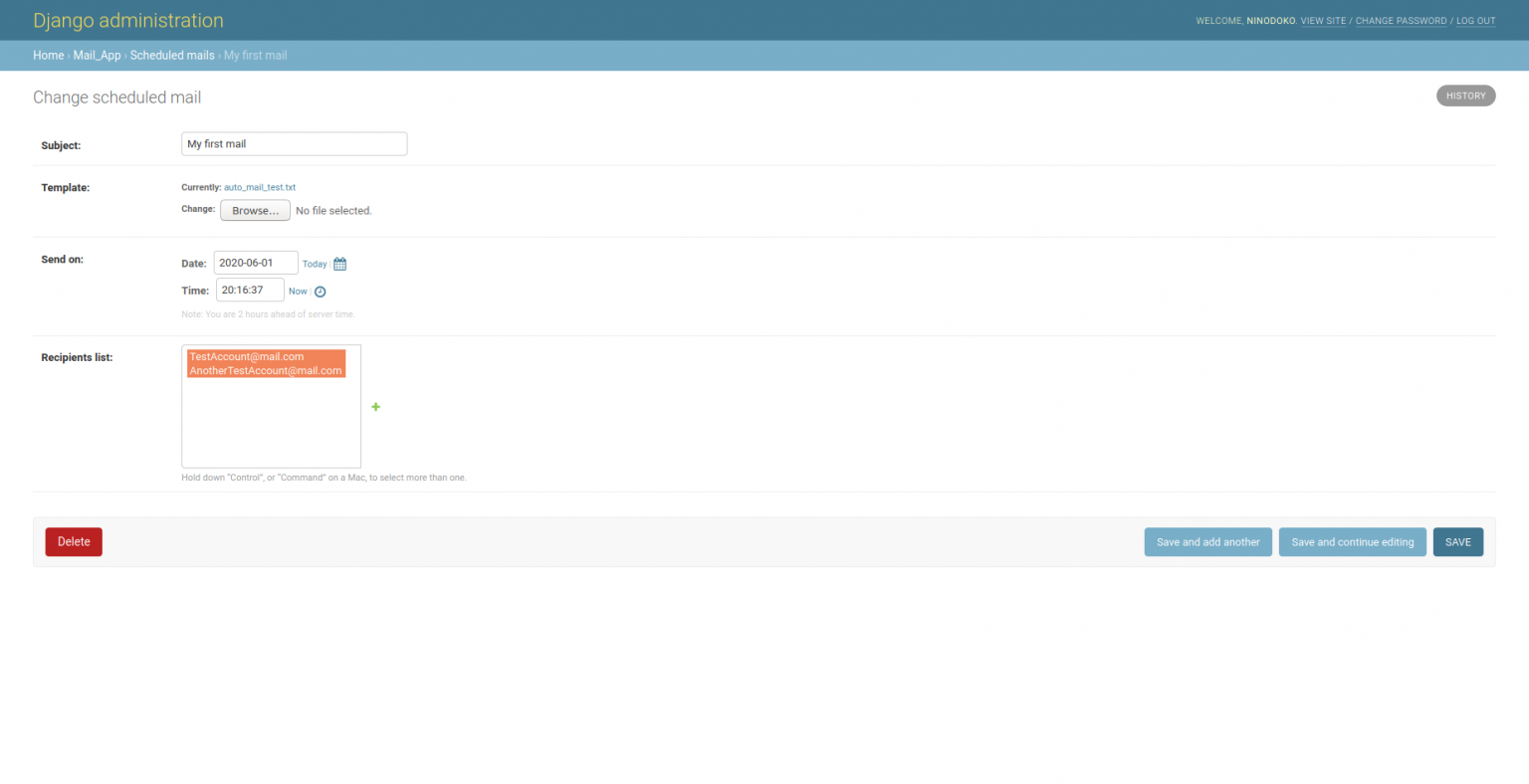
Task: Navigate to Home in the breadcrumb
Action: [x=48, y=55]
